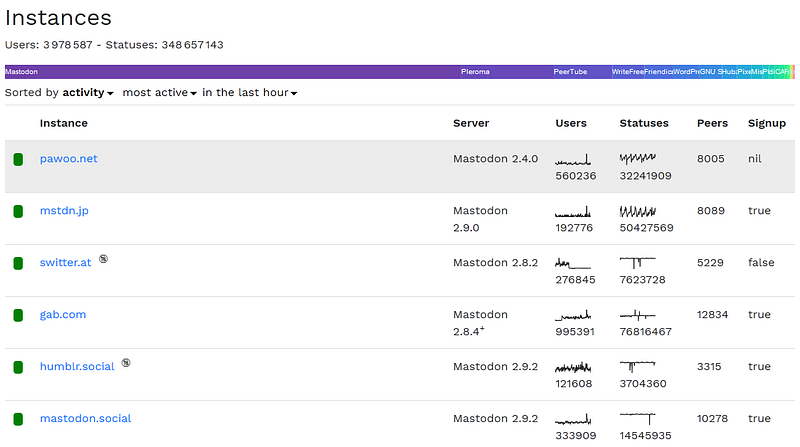Click the humblr.social statuses sparkline chart
Screen dimensions: 800x447
638,366
